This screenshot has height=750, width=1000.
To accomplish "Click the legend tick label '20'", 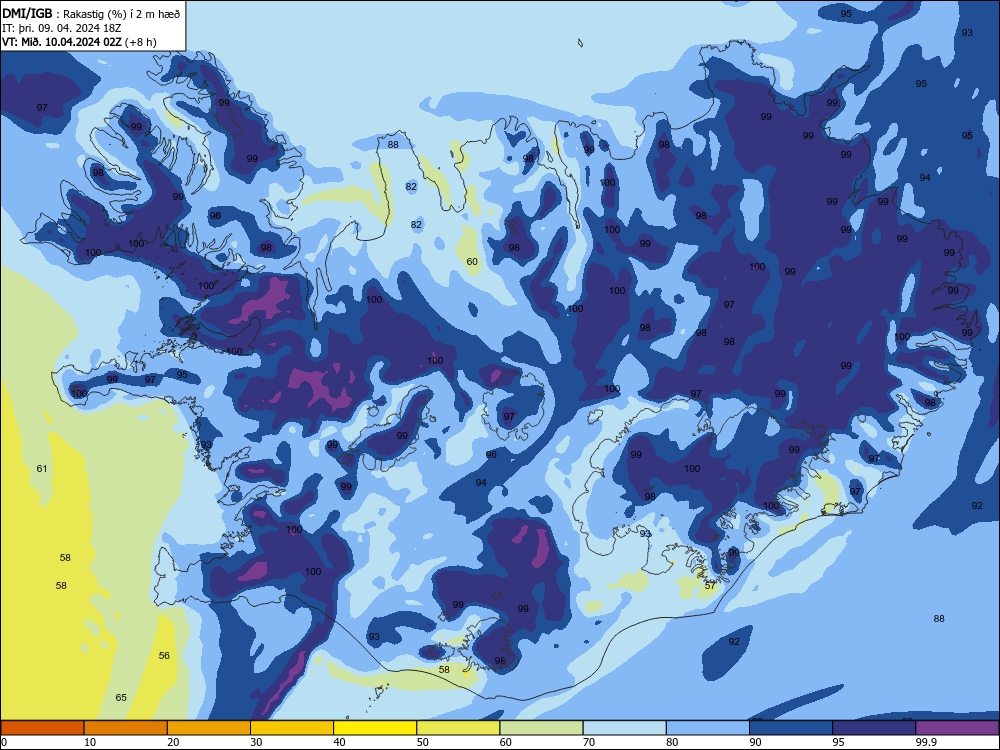I will pyautogui.click(x=173, y=742).
